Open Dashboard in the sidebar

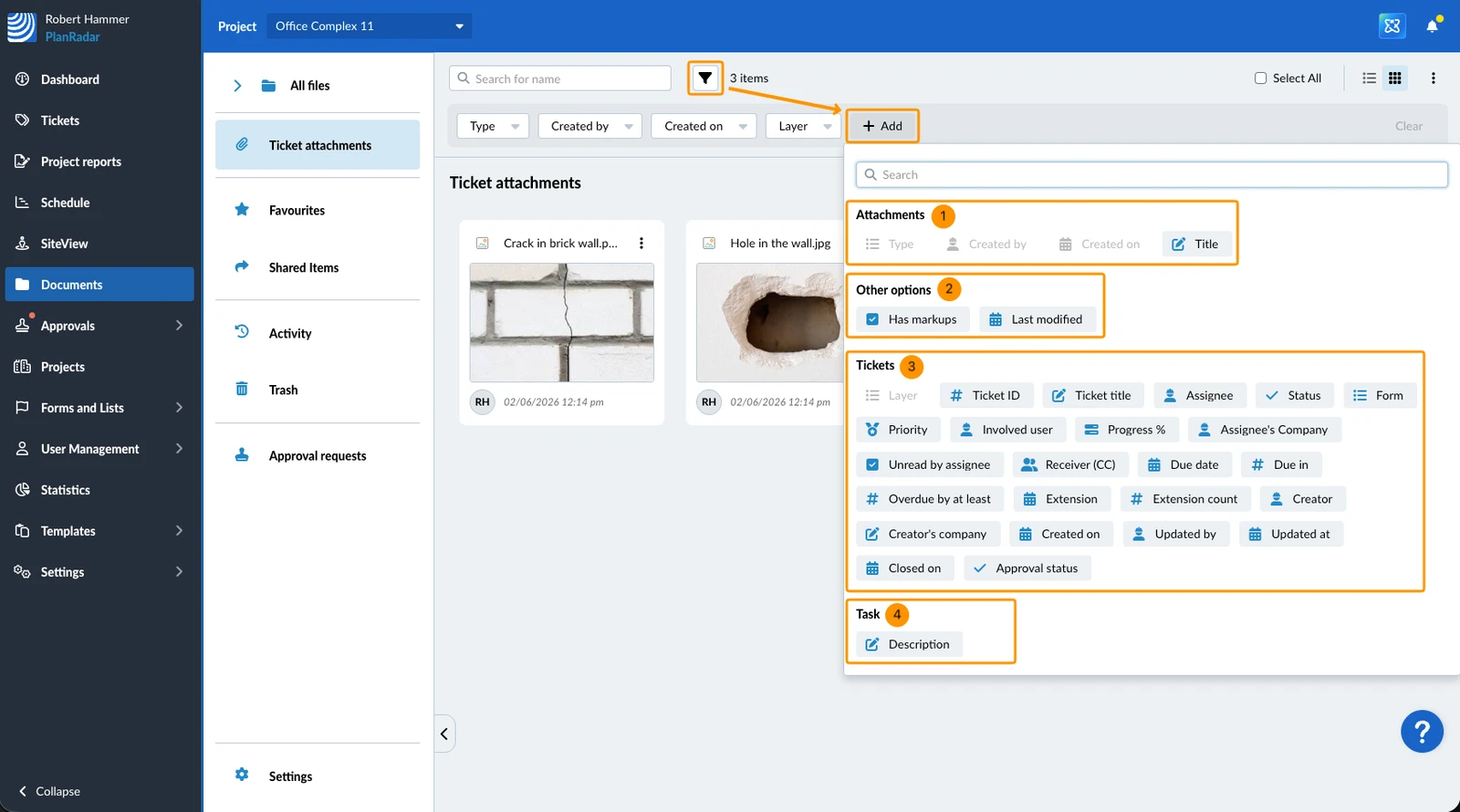(100, 79)
